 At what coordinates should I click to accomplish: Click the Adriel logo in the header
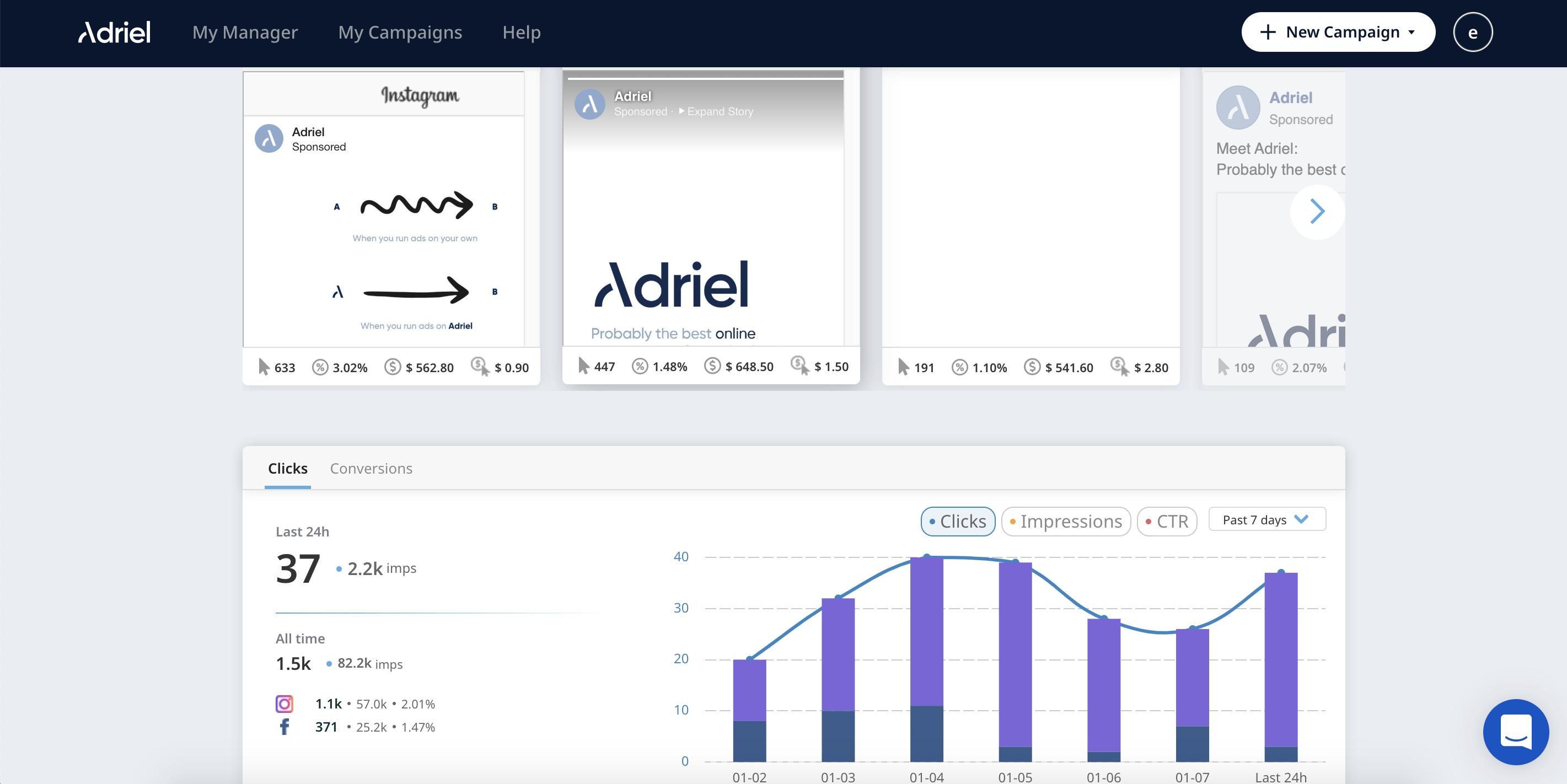tap(114, 32)
